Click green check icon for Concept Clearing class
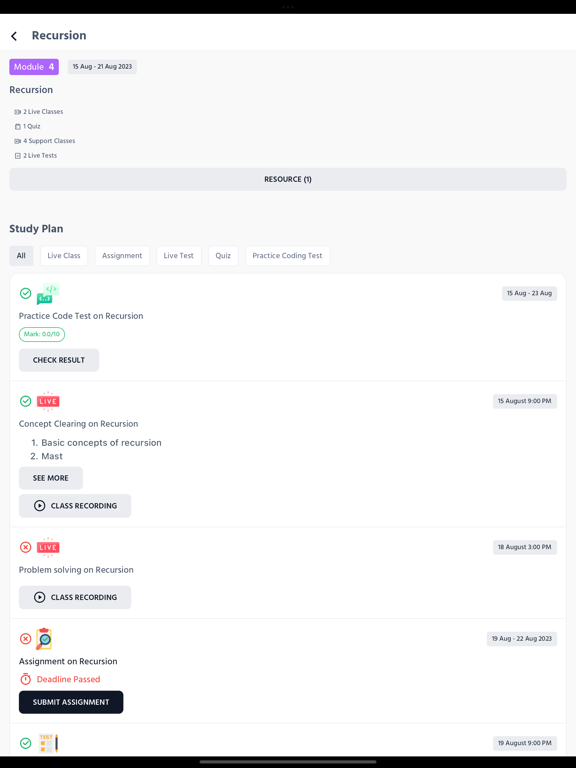 click(25, 401)
